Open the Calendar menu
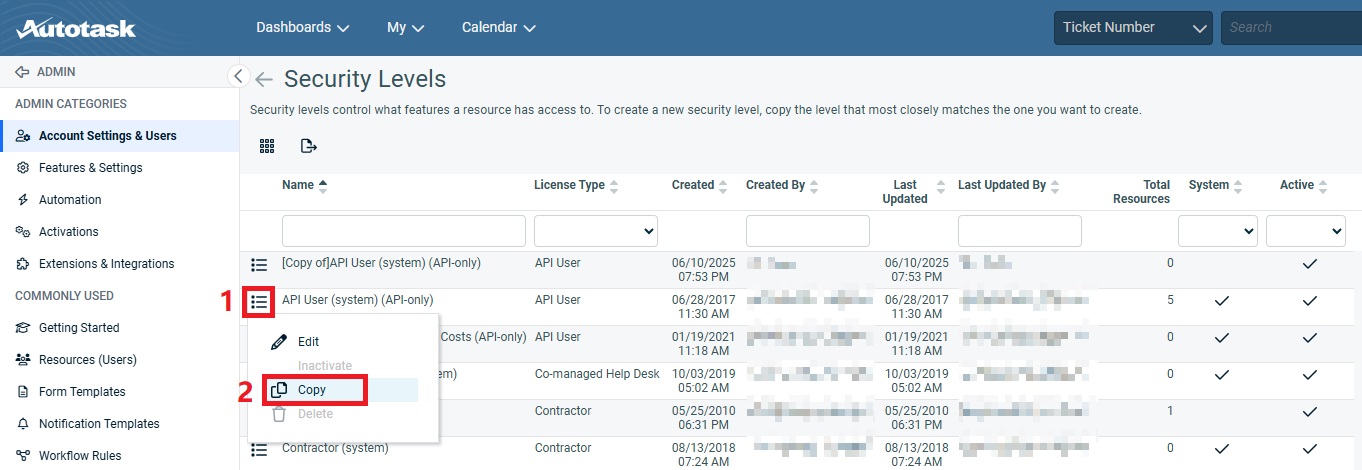The height and width of the screenshot is (470, 1362). [498, 28]
